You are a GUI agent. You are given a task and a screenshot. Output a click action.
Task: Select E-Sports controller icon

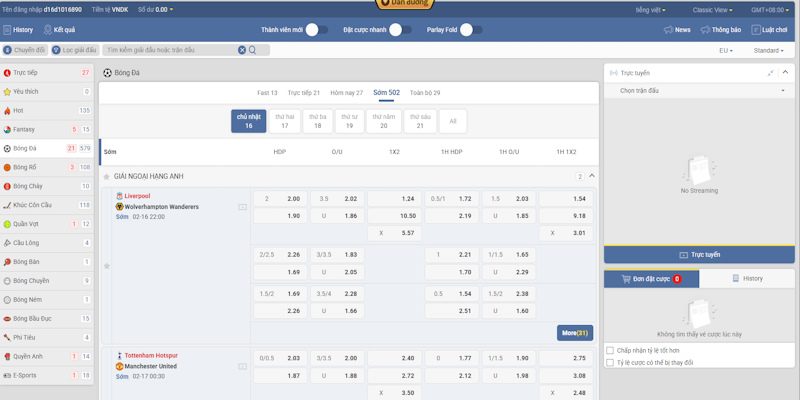tap(7, 375)
